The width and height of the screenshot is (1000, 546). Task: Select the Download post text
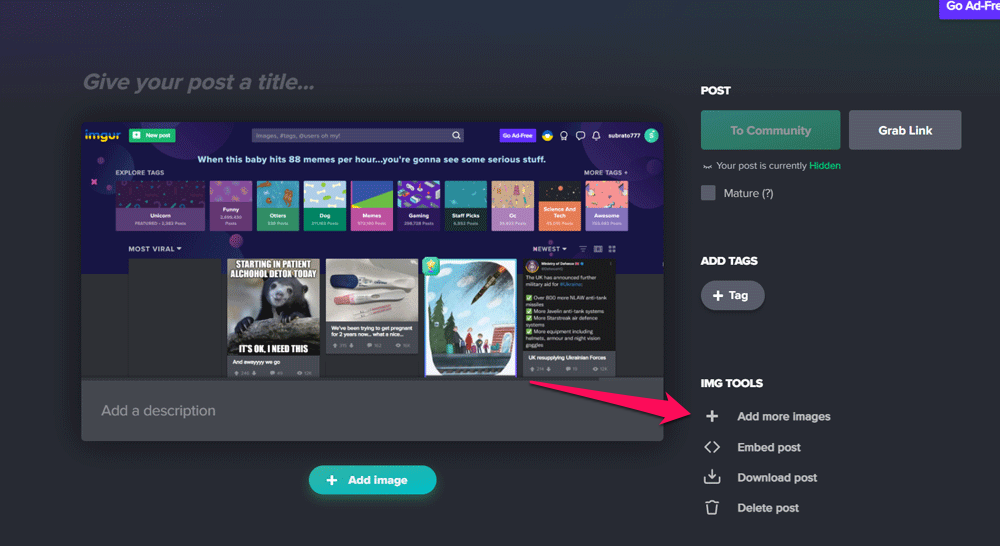tap(777, 477)
